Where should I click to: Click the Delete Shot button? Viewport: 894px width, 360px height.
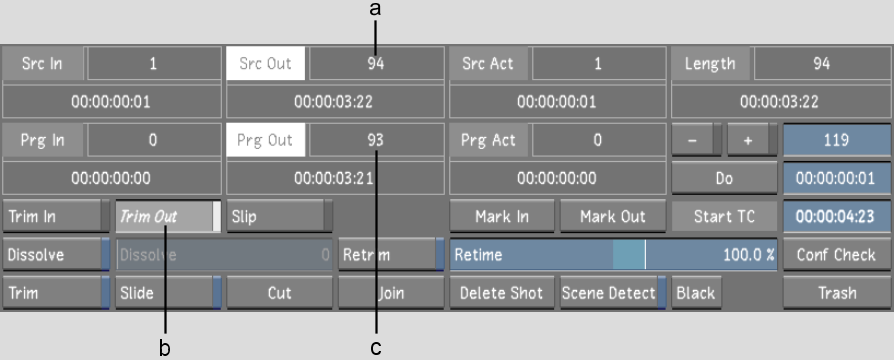point(502,293)
